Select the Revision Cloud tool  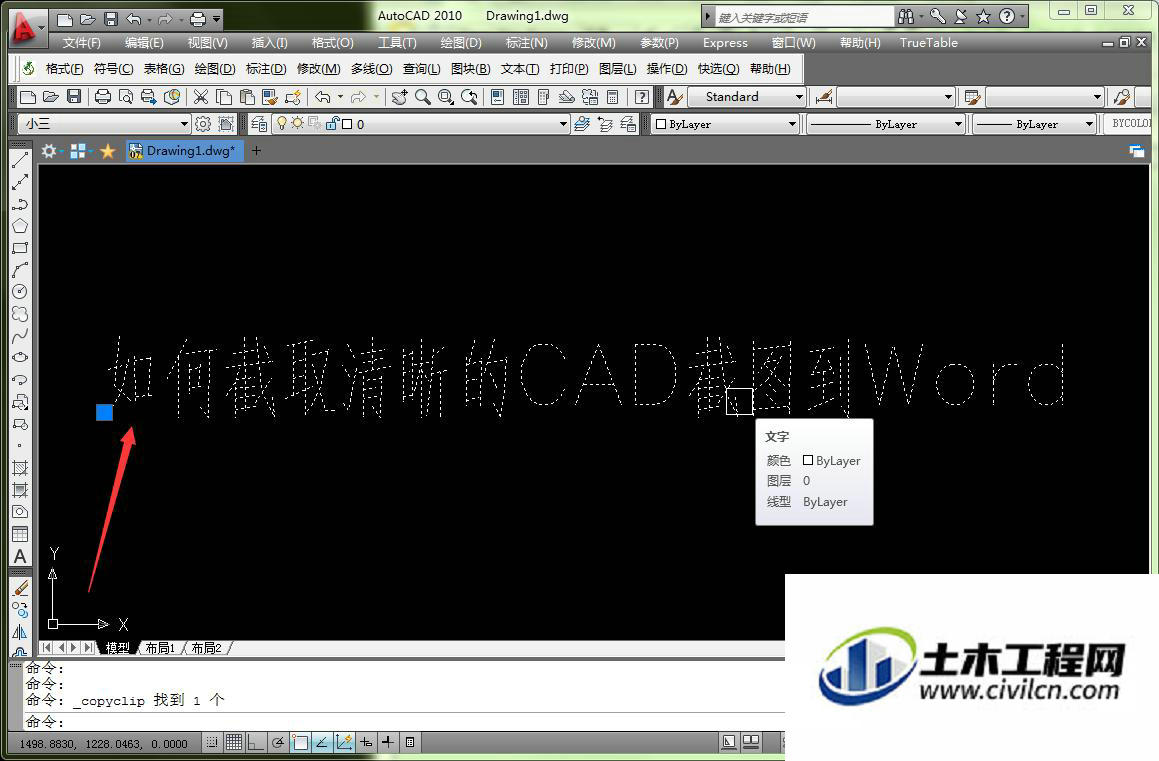point(20,314)
